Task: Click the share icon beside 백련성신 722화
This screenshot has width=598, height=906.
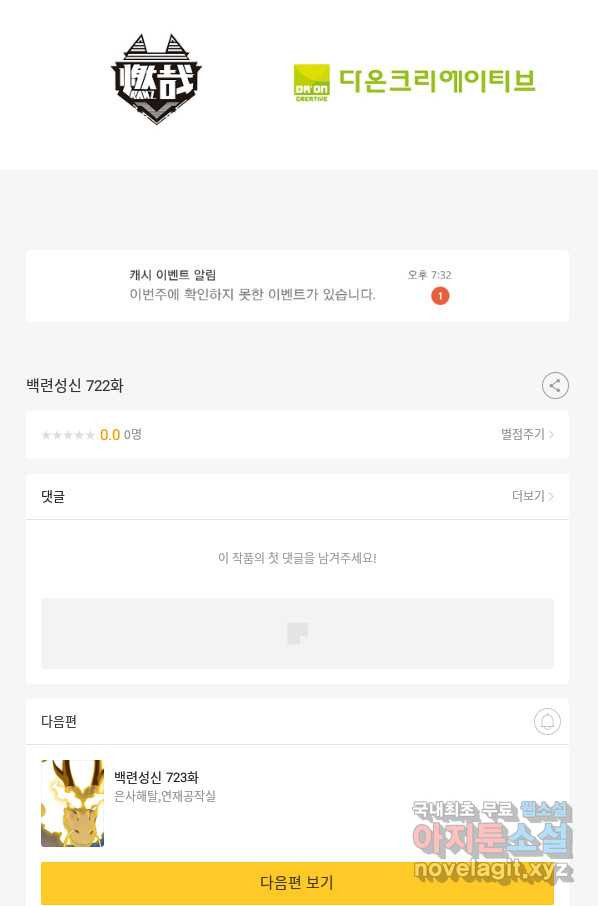Action: pos(555,385)
